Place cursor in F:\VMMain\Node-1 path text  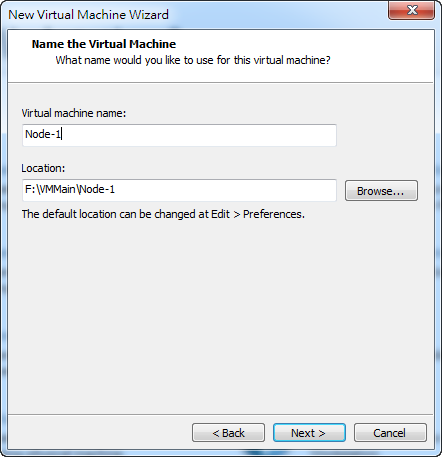click(x=70, y=189)
